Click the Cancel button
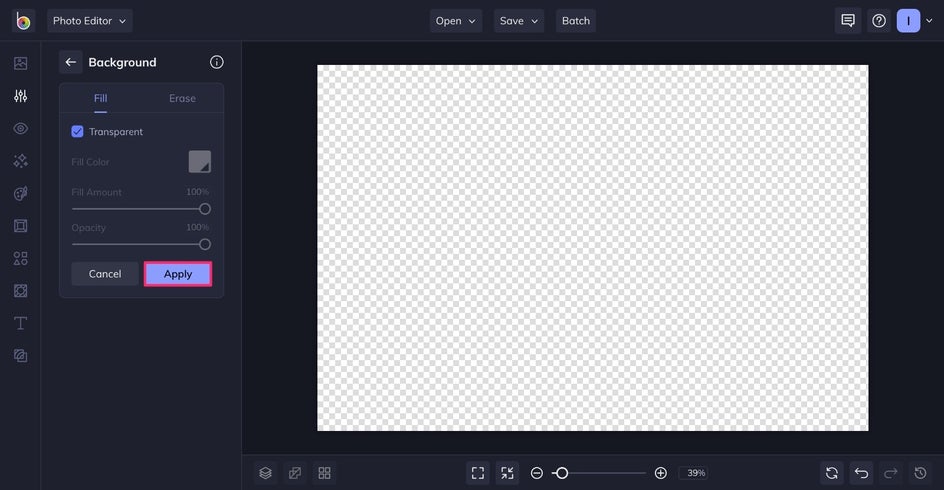Screen dimensions: 944x490 [x=105, y=274]
